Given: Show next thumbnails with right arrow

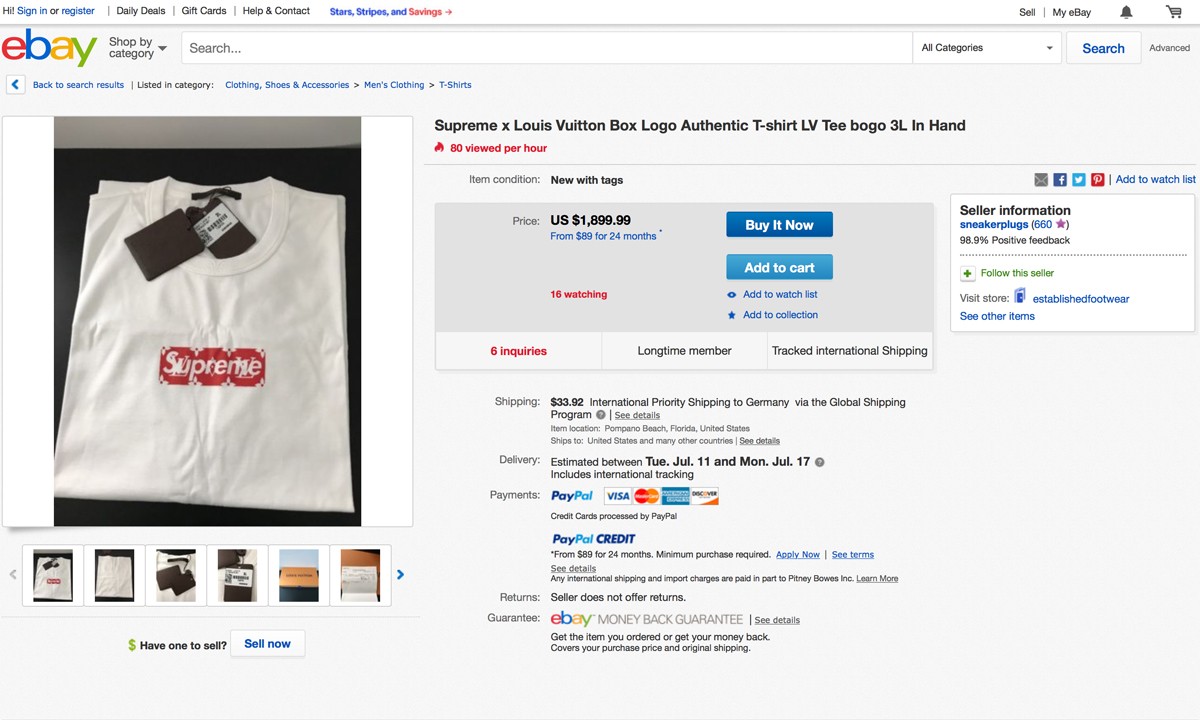Looking at the screenshot, I should pyautogui.click(x=401, y=575).
